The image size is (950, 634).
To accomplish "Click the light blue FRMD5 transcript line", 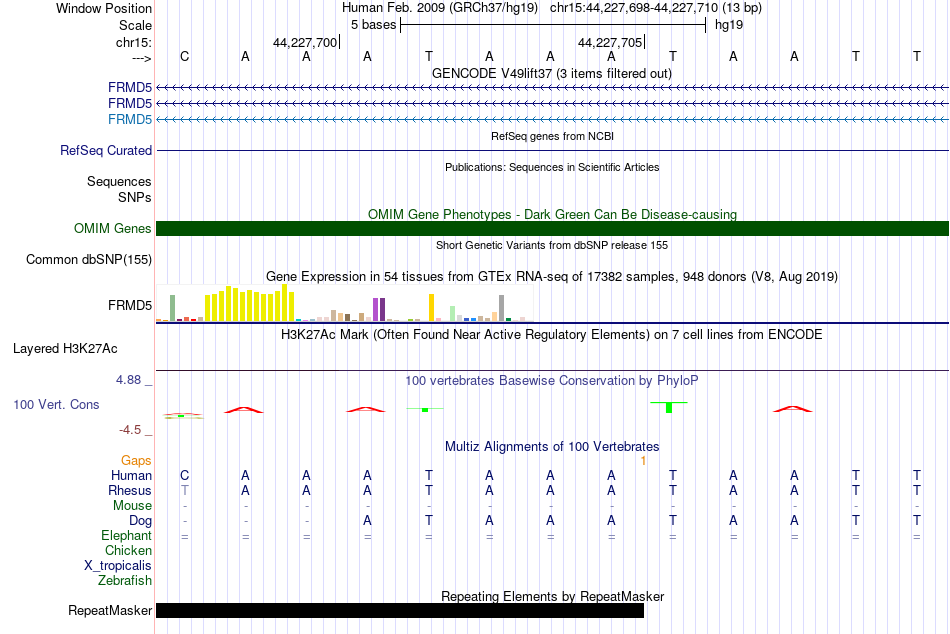I will (x=553, y=119).
